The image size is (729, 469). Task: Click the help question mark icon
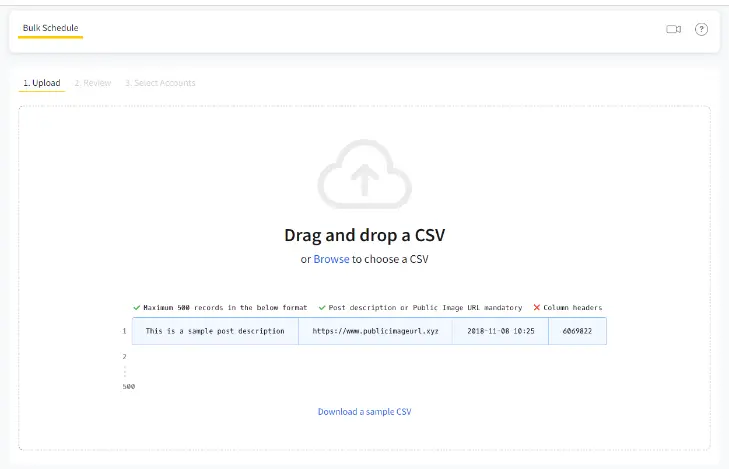(701, 30)
